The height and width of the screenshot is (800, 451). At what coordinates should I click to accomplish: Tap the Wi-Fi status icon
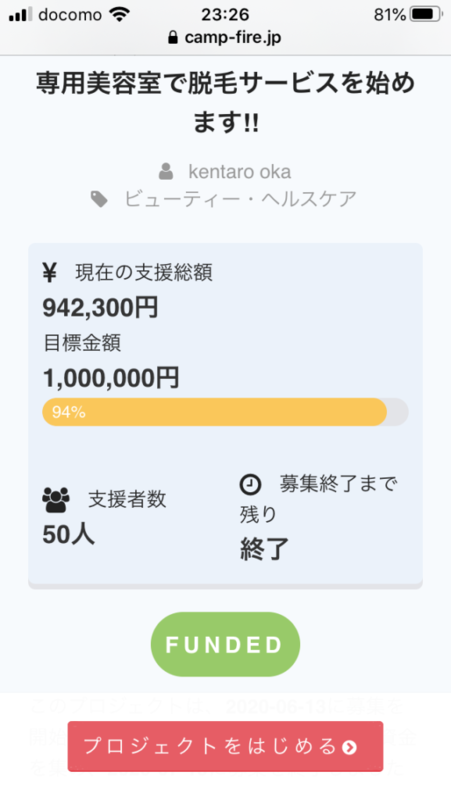[x=119, y=15]
